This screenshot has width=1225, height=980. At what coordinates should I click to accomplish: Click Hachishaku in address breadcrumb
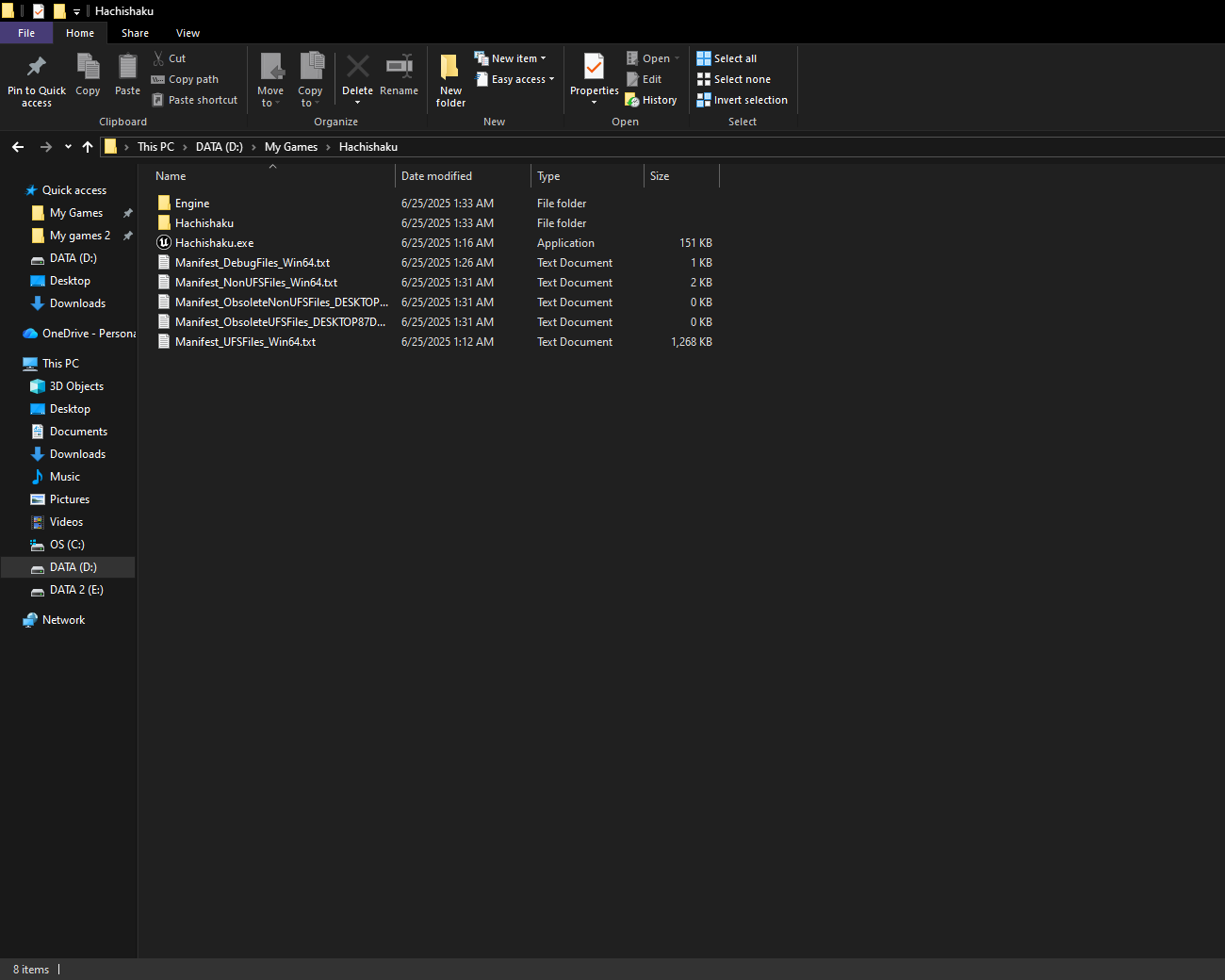[x=368, y=147]
